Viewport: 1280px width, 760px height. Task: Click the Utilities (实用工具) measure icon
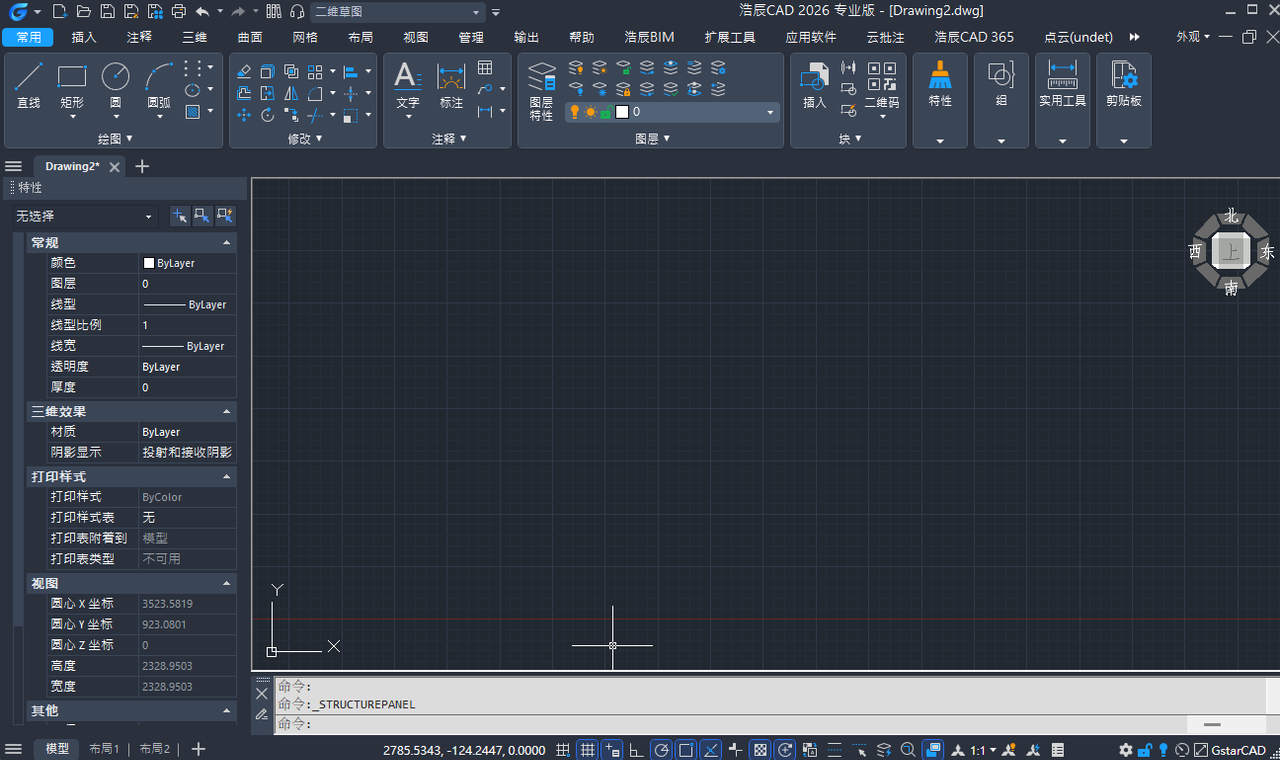tap(1062, 84)
